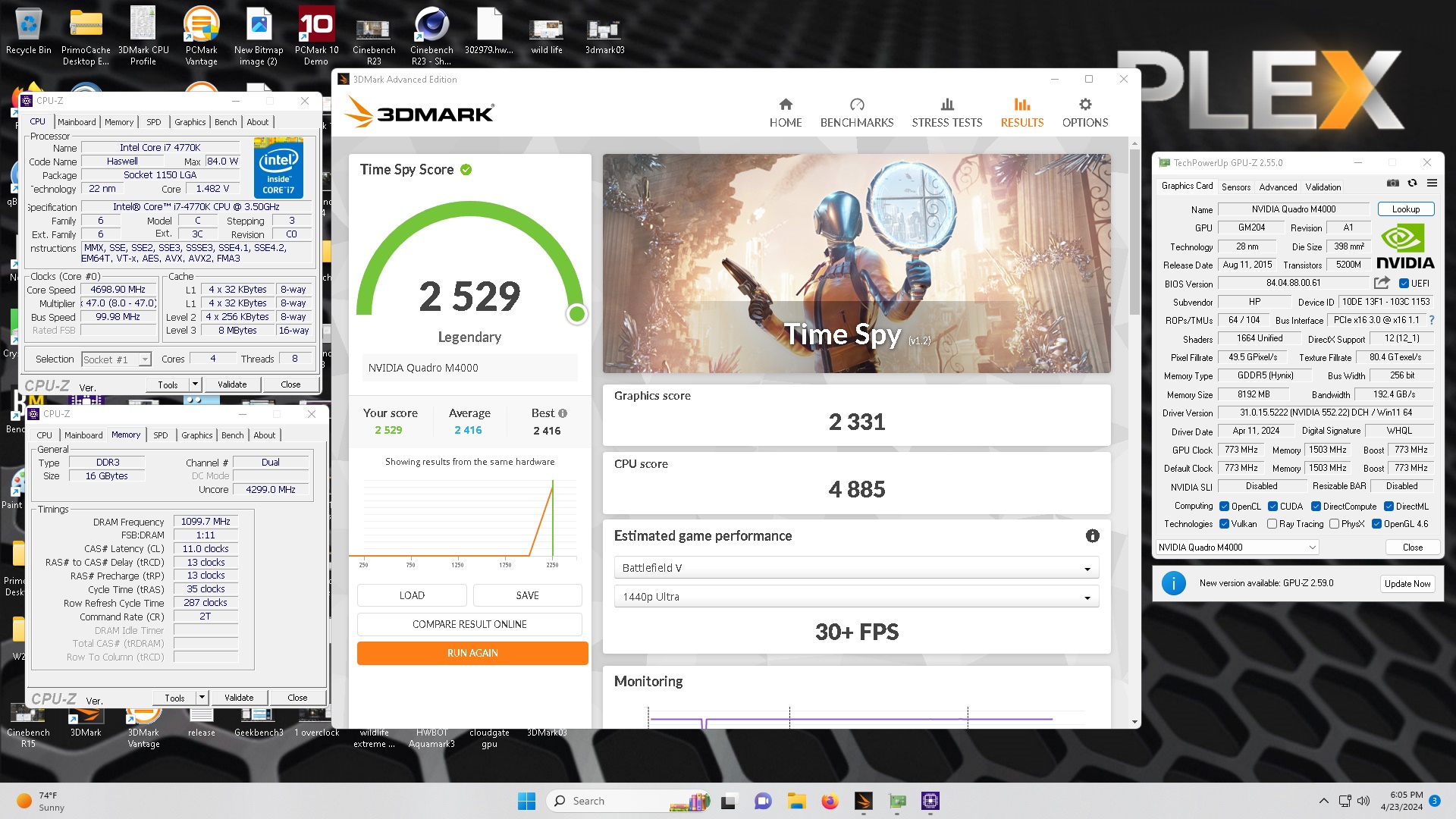The image size is (1456, 819).
Task: Click the Windows Start button
Action: click(526, 801)
